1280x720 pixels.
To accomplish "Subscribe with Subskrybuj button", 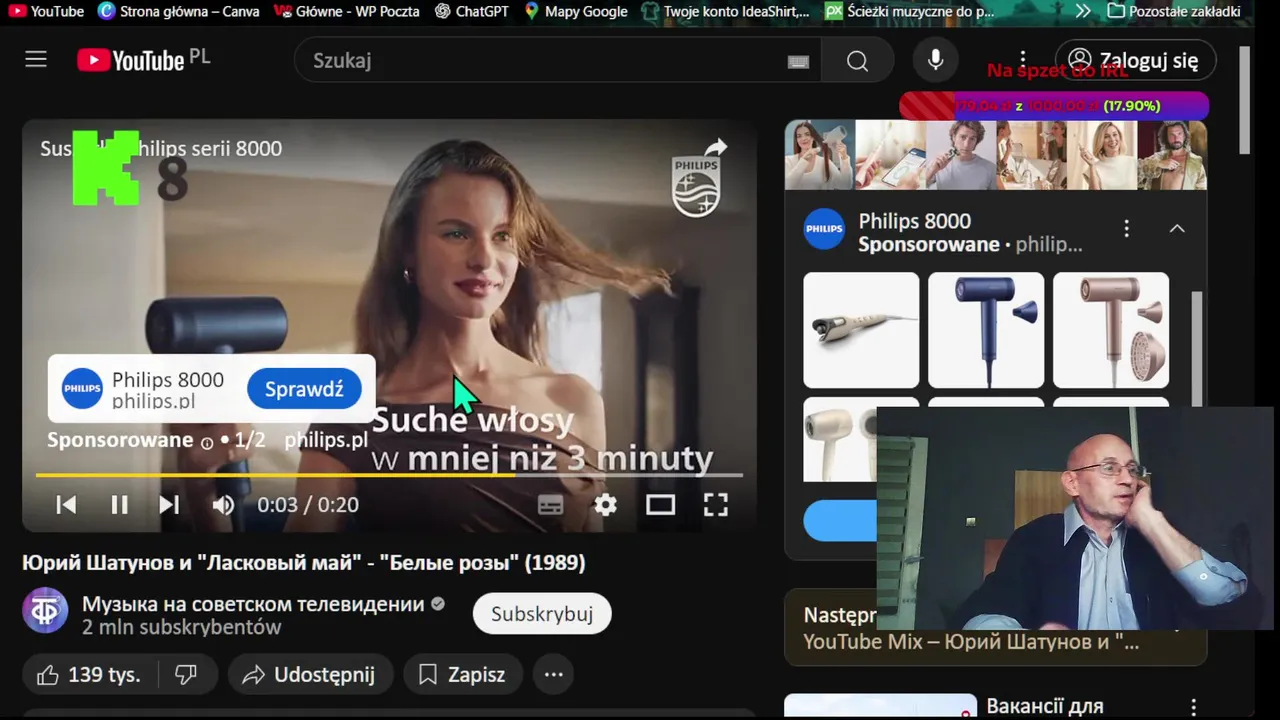I will [542, 614].
